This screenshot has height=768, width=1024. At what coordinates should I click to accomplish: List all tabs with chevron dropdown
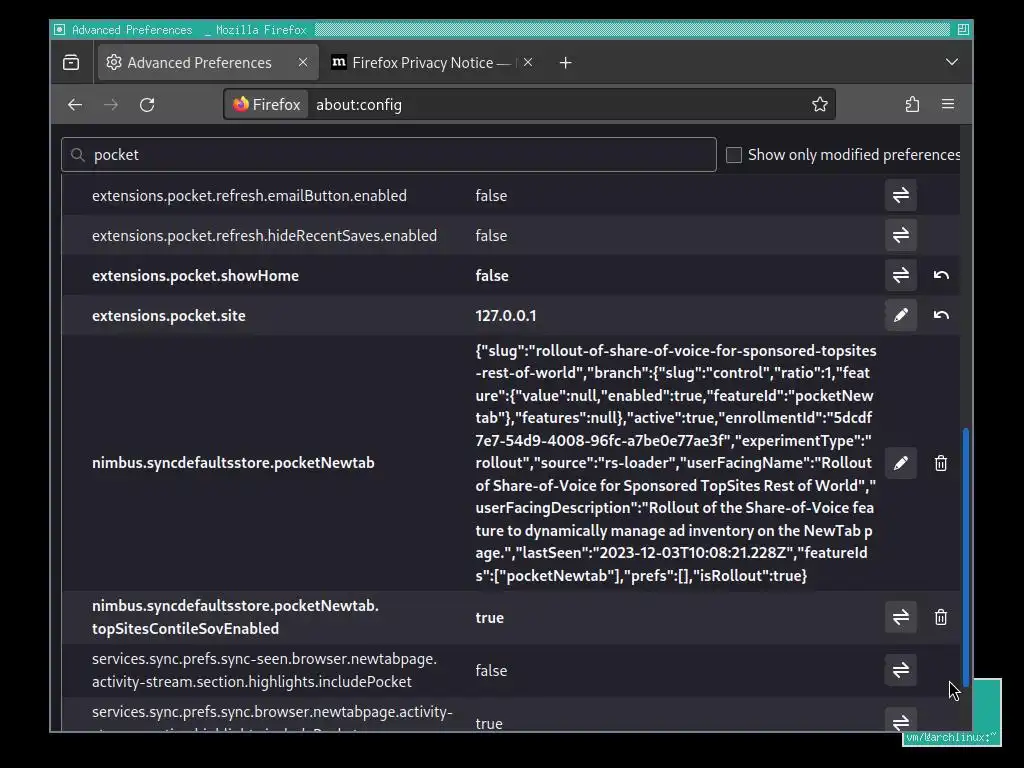[952, 62]
